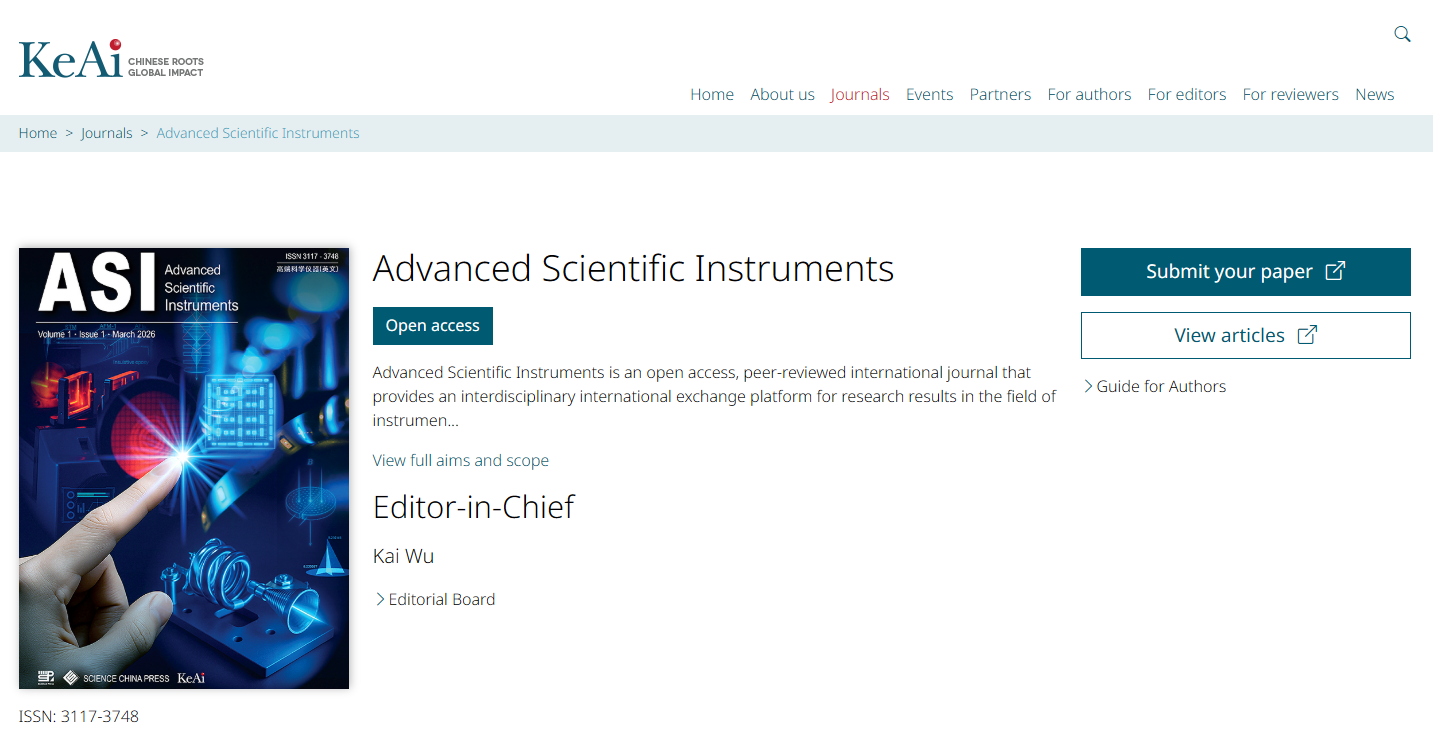Go to the News page
This screenshot has height=737, width=1433.
[x=1374, y=94]
